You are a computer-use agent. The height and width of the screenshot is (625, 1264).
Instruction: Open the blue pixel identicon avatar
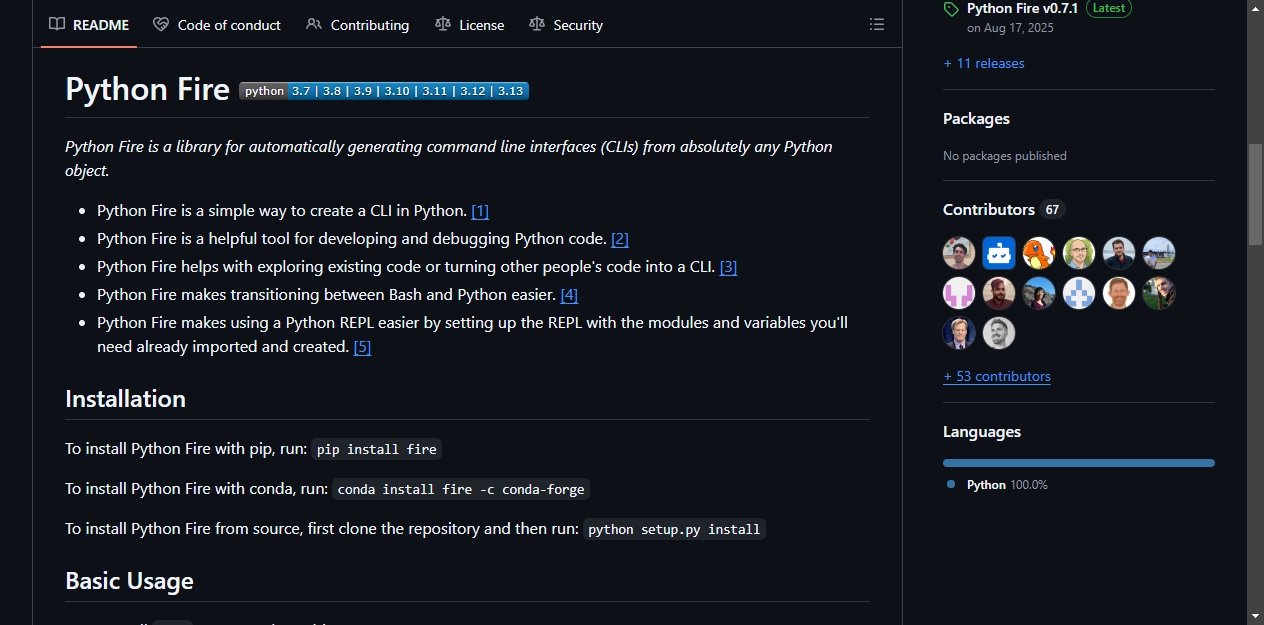1079,293
